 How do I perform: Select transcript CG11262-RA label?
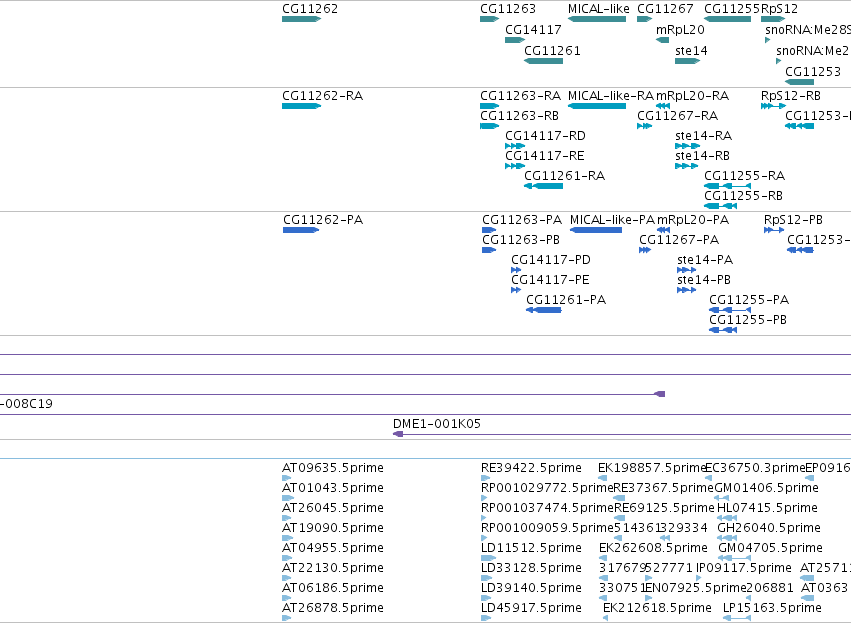(x=322, y=96)
